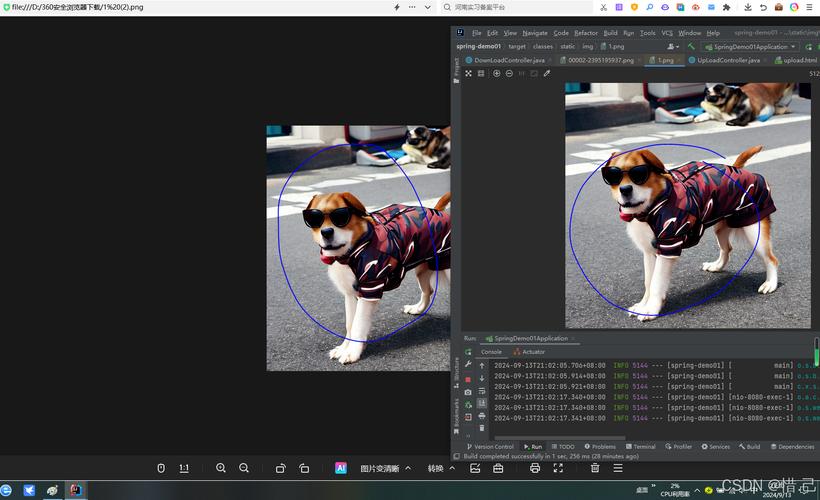Click down arrow in console toolbar

(482, 378)
